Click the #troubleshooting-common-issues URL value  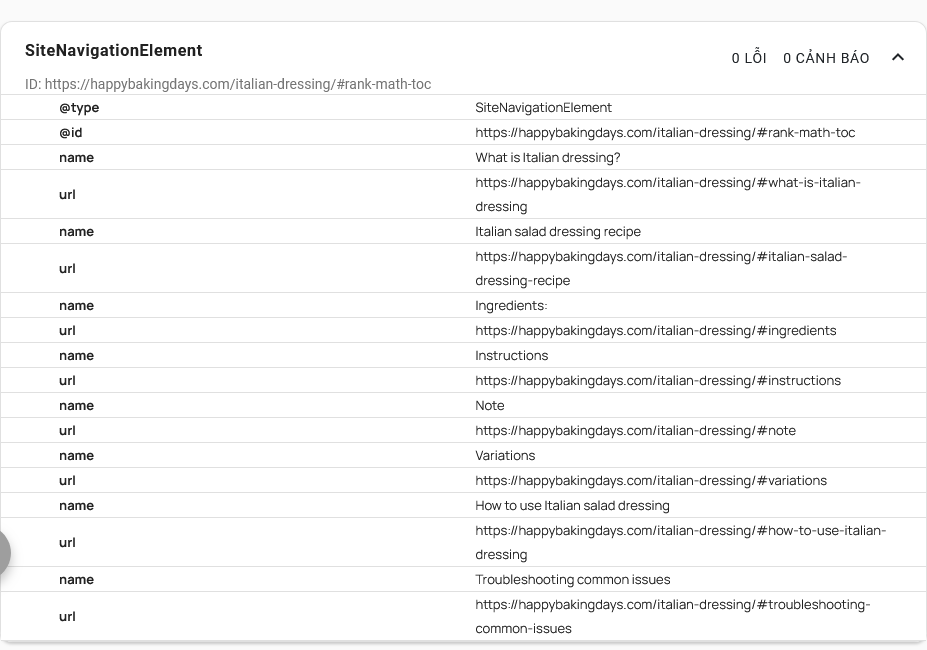pos(672,616)
